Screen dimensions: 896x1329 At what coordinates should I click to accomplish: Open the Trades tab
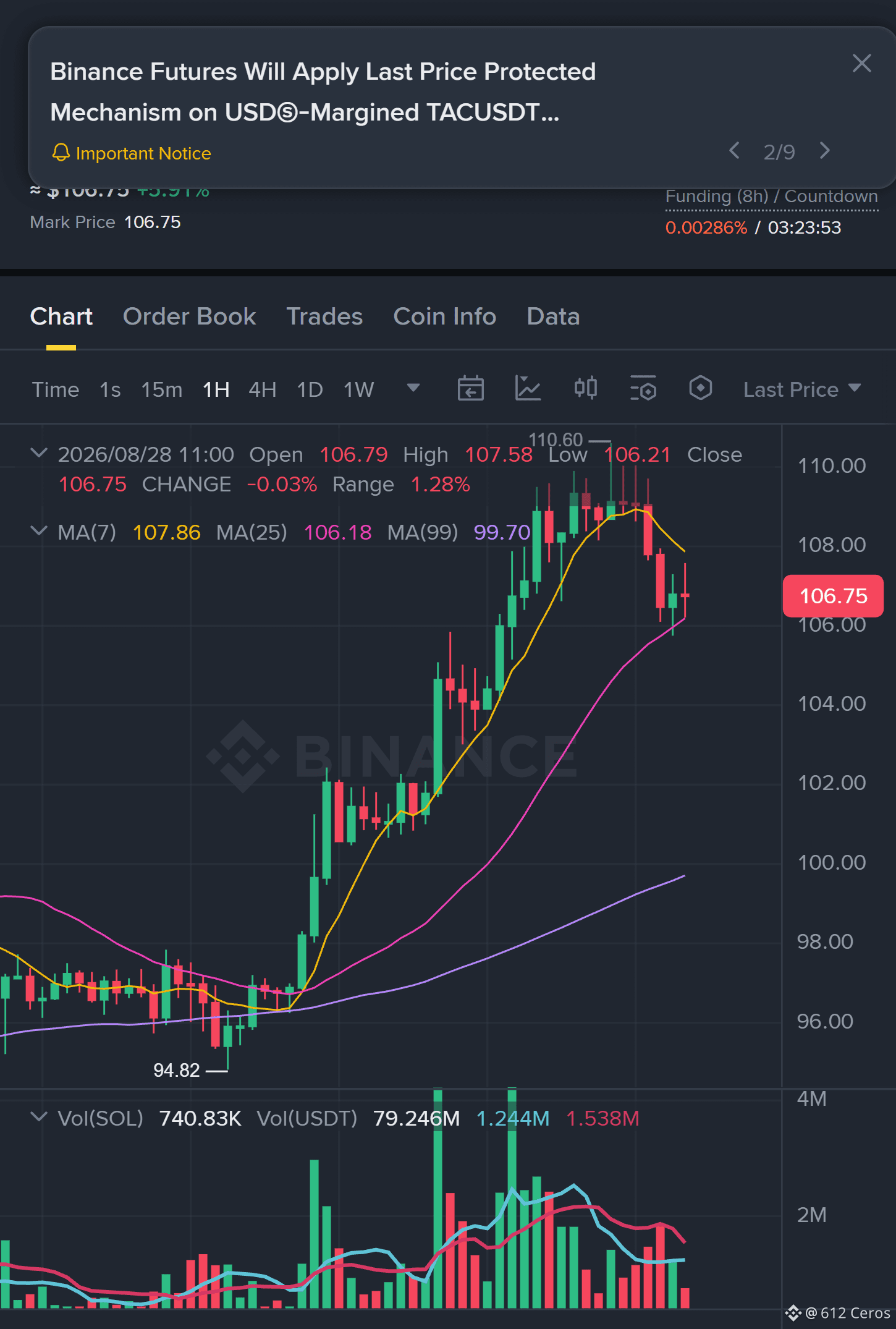pyautogui.click(x=324, y=316)
